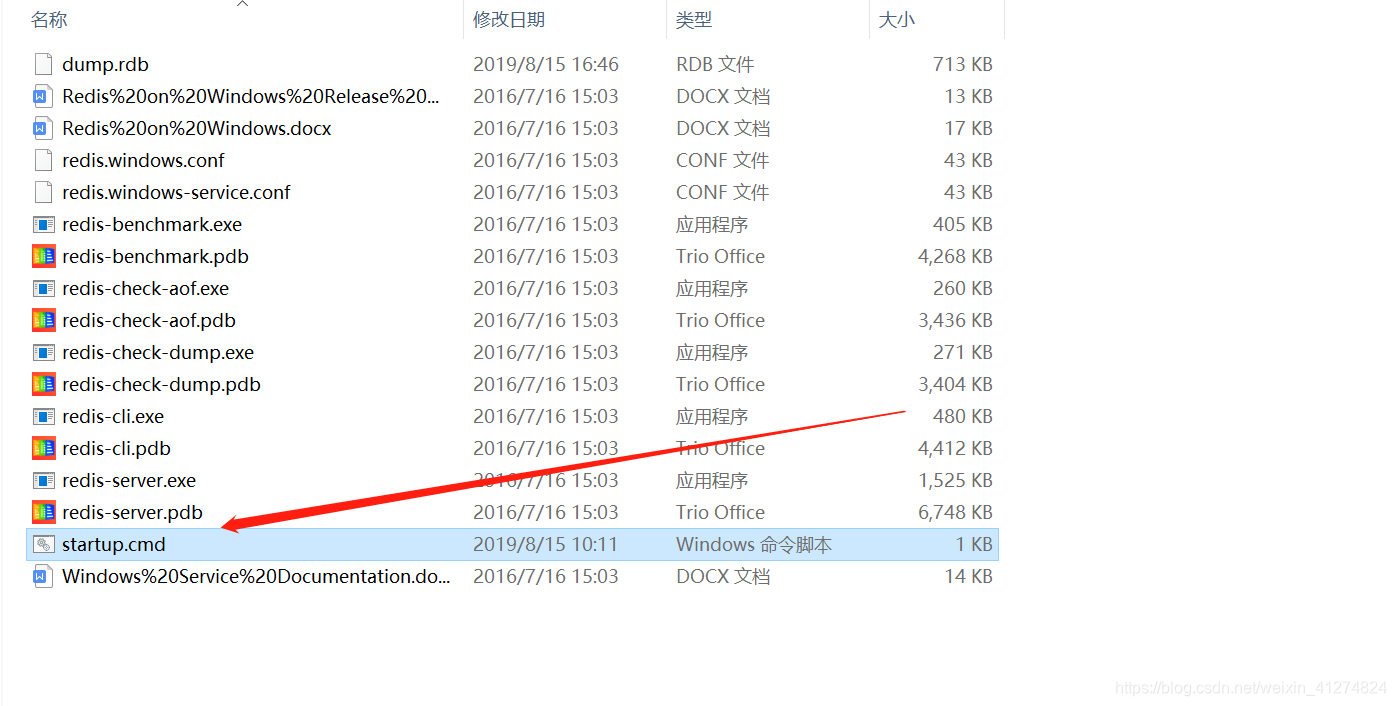Click the RDB 文件 type cell
The width and height of the screenshot is (1396, 706).
[x=715, y=65]
